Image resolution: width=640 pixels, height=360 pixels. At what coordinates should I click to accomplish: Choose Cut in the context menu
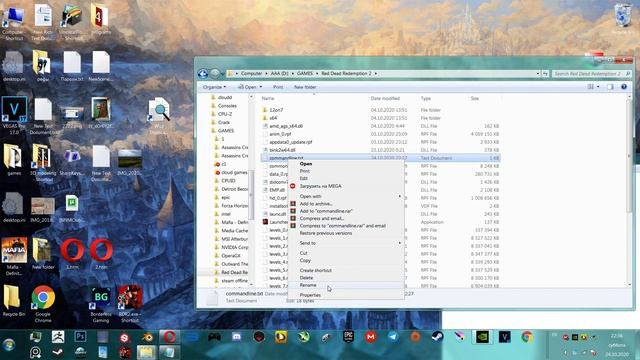pos(303,253)
